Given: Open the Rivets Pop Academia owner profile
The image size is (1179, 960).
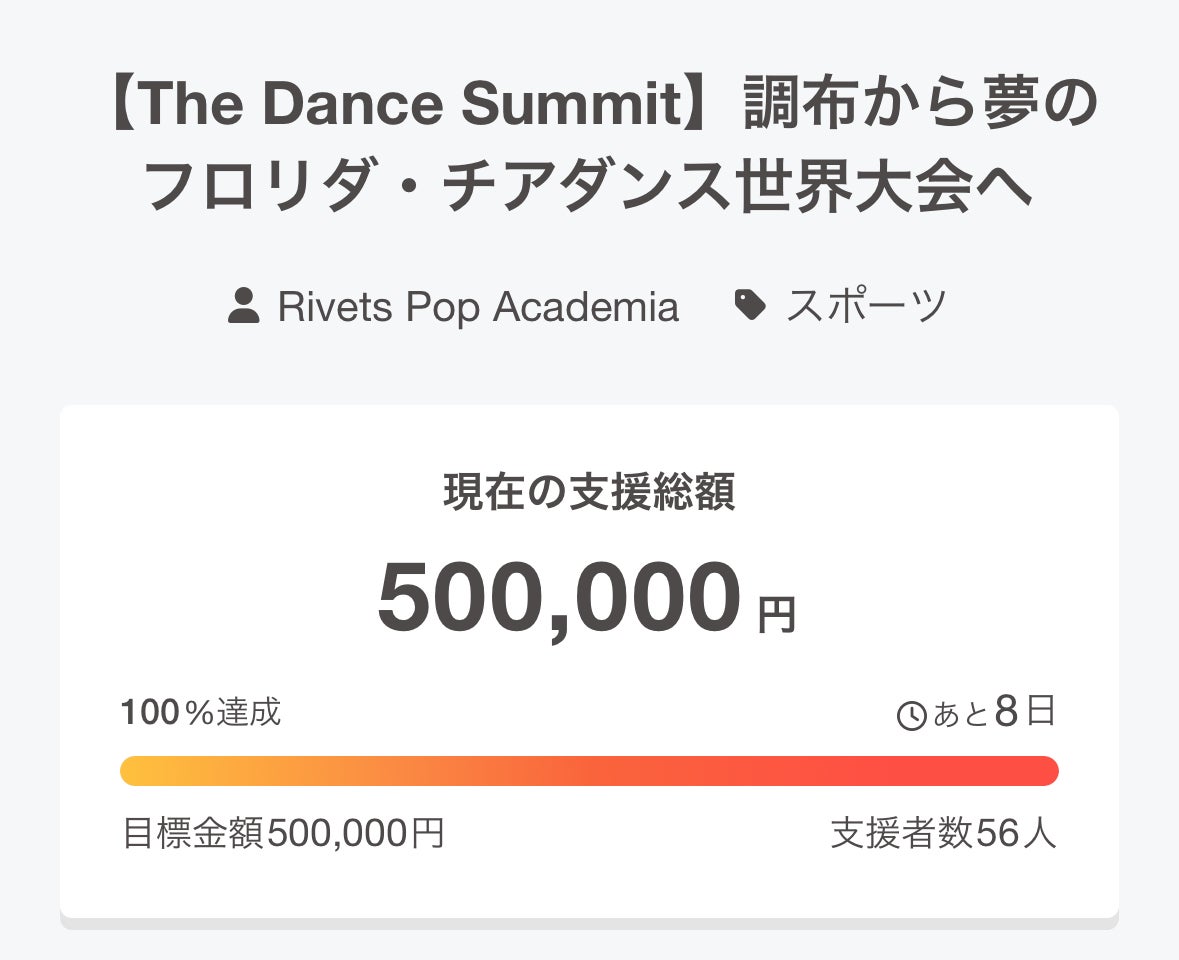Looking at the screenshot, I should click(x=478, y=307).
